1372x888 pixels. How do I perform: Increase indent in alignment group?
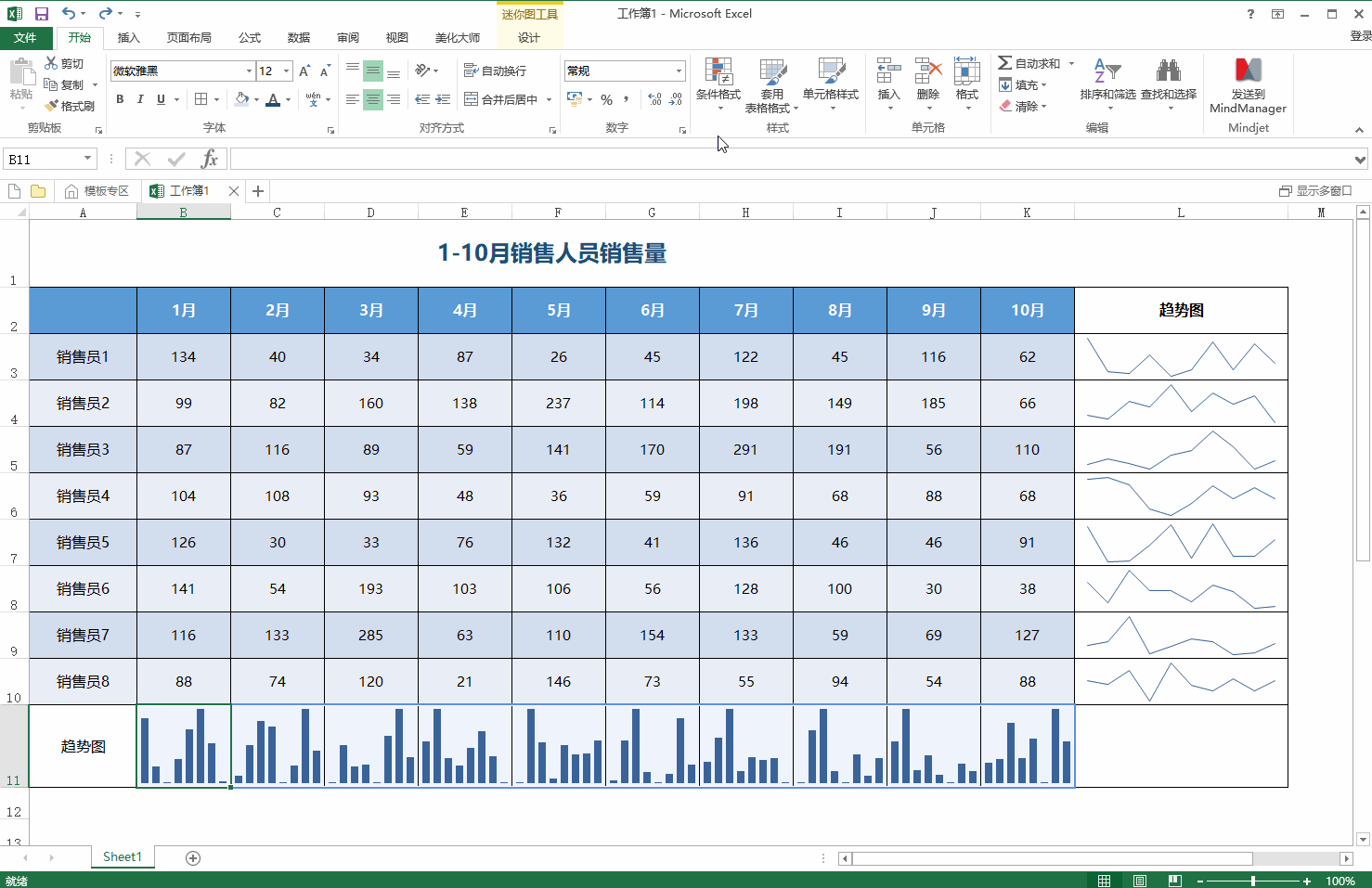[443, 99]
